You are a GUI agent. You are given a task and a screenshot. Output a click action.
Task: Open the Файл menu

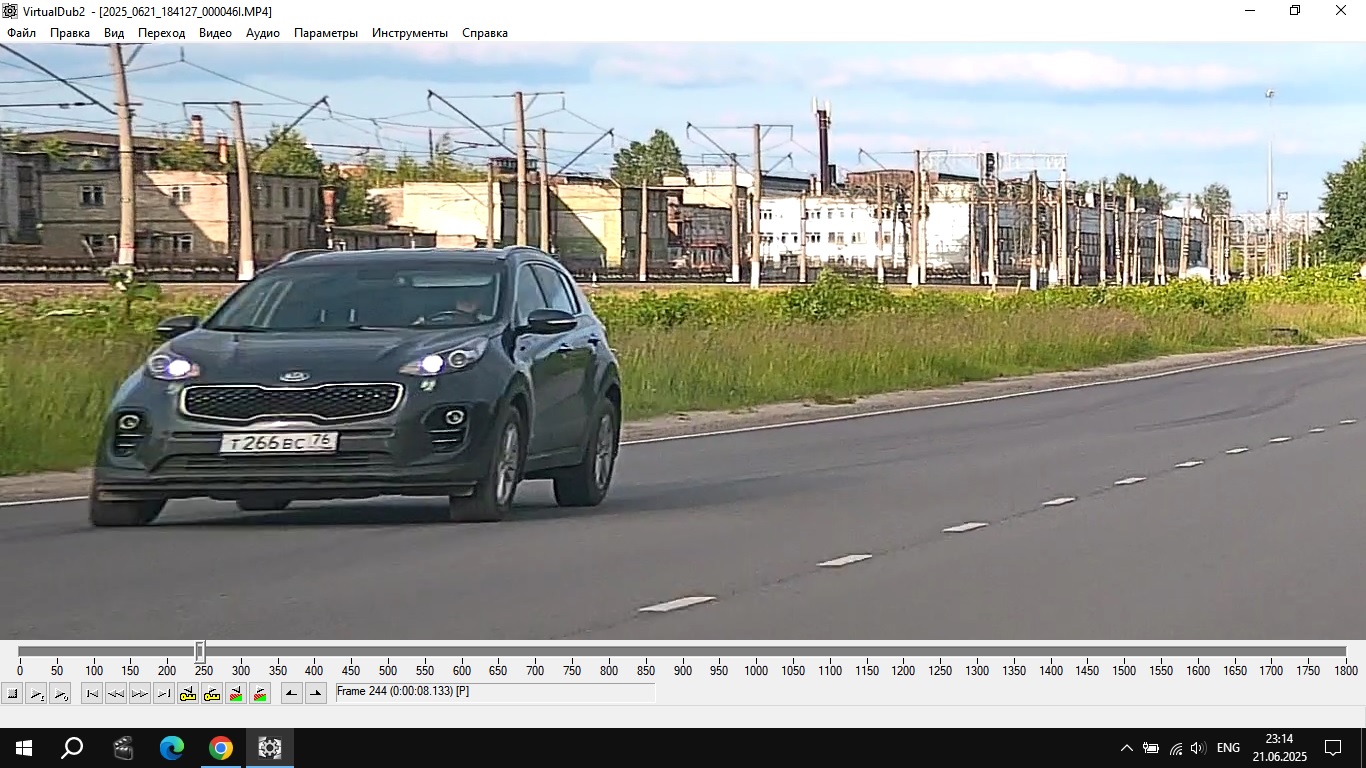[x=21, y=33]
